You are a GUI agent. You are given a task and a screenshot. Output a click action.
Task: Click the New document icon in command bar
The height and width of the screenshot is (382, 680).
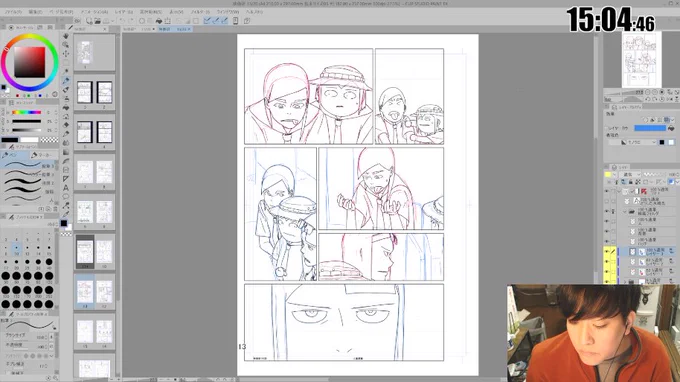(89, 20)
